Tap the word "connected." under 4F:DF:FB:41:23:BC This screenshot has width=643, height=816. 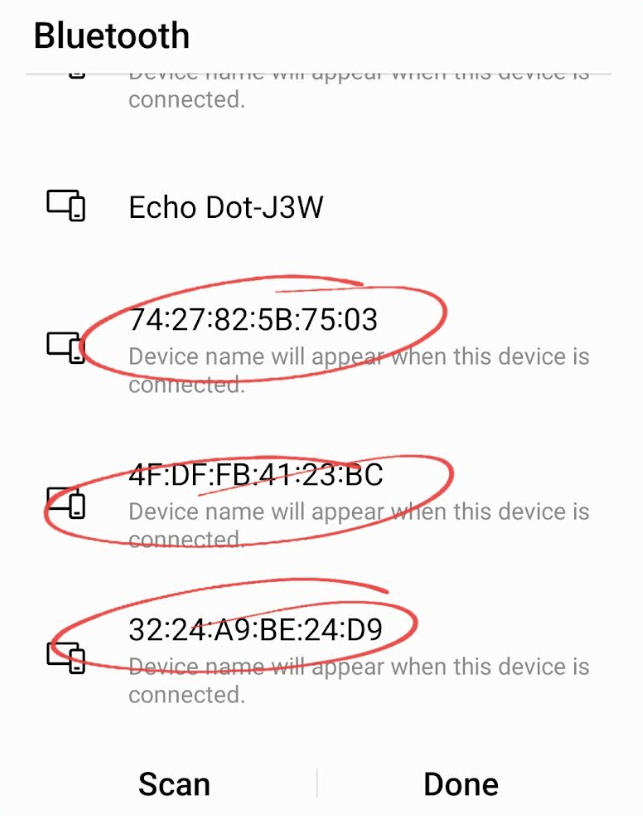click(x=186, y=540)
